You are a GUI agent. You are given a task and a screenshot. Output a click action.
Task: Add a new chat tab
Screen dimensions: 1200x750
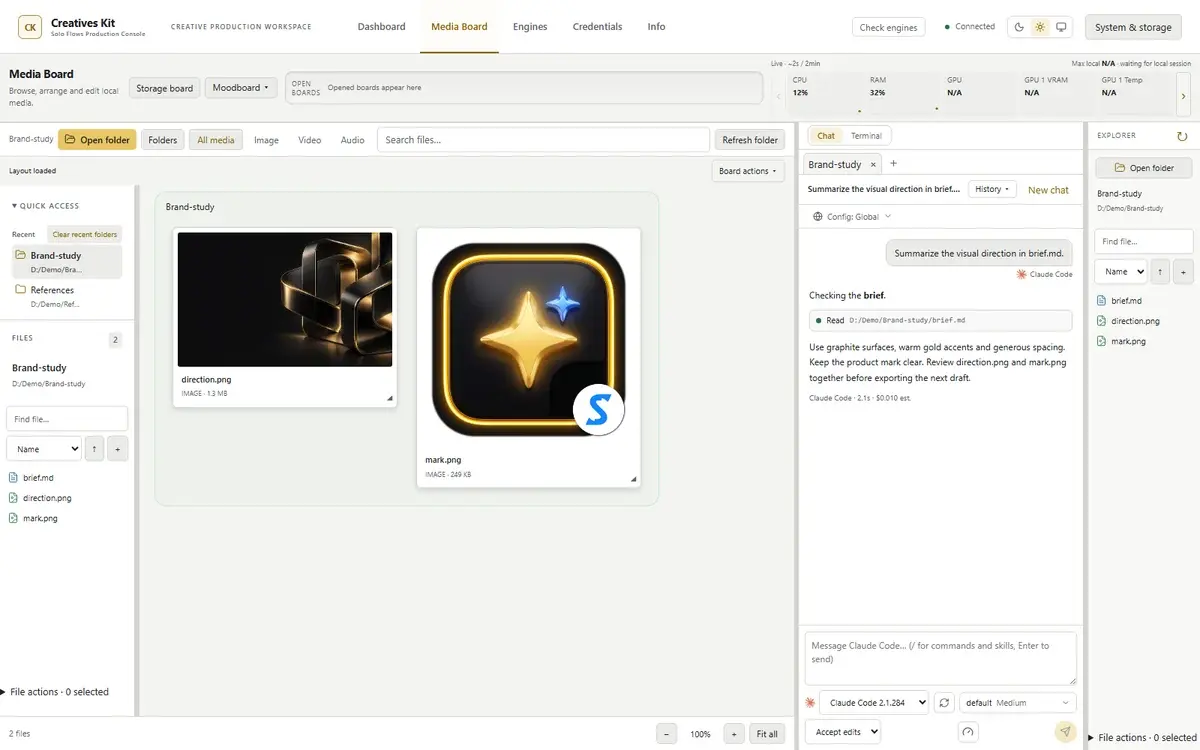coord(894,164)
